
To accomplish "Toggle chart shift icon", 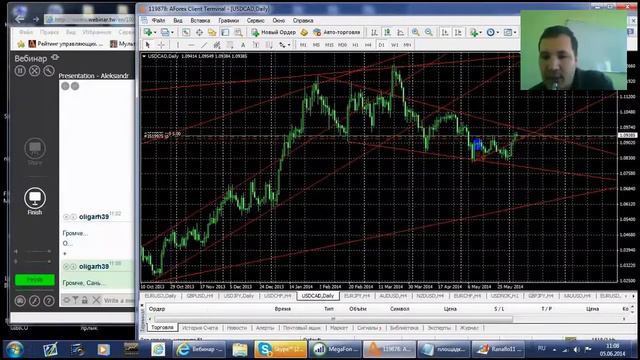I will (x=458, y=32).
